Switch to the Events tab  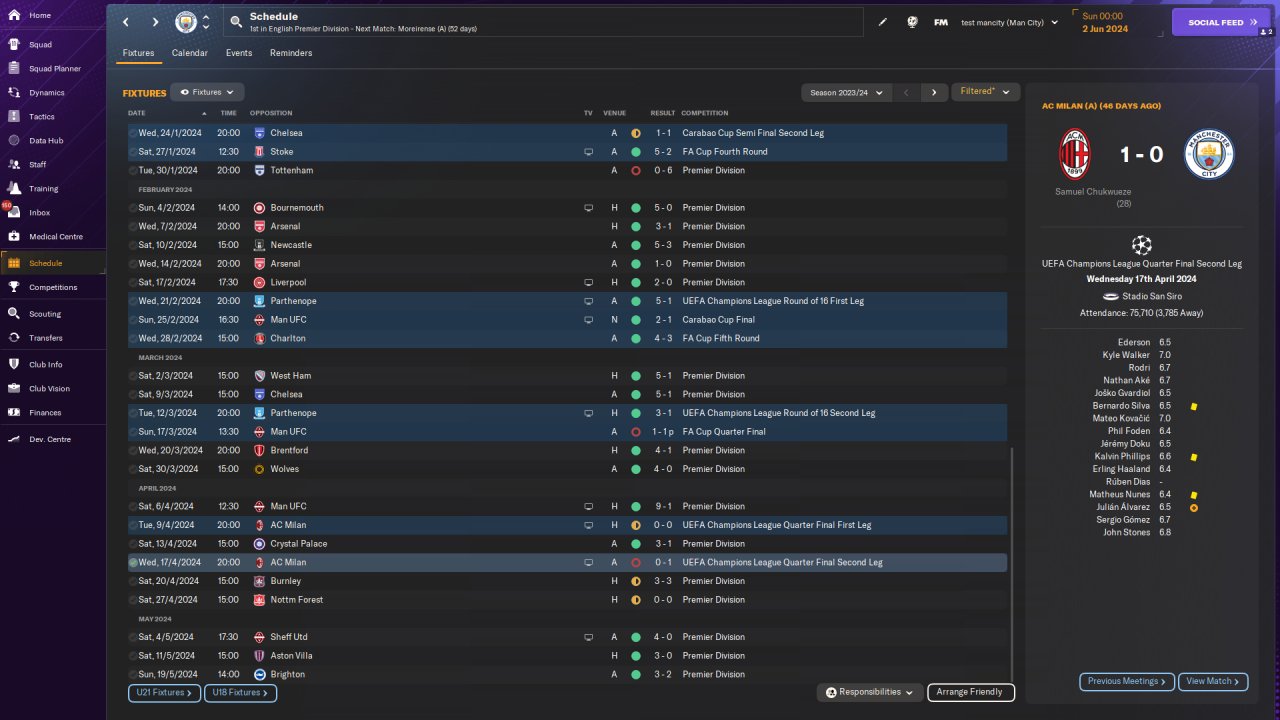[x=239, y=53]
